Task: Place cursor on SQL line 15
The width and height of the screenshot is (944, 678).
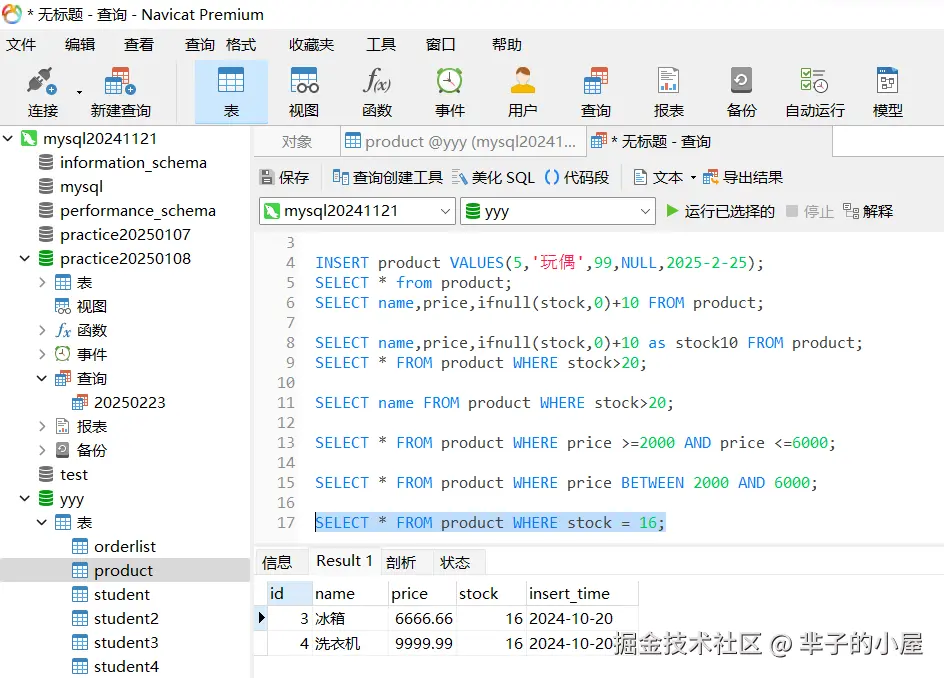Action: point(566,483)
